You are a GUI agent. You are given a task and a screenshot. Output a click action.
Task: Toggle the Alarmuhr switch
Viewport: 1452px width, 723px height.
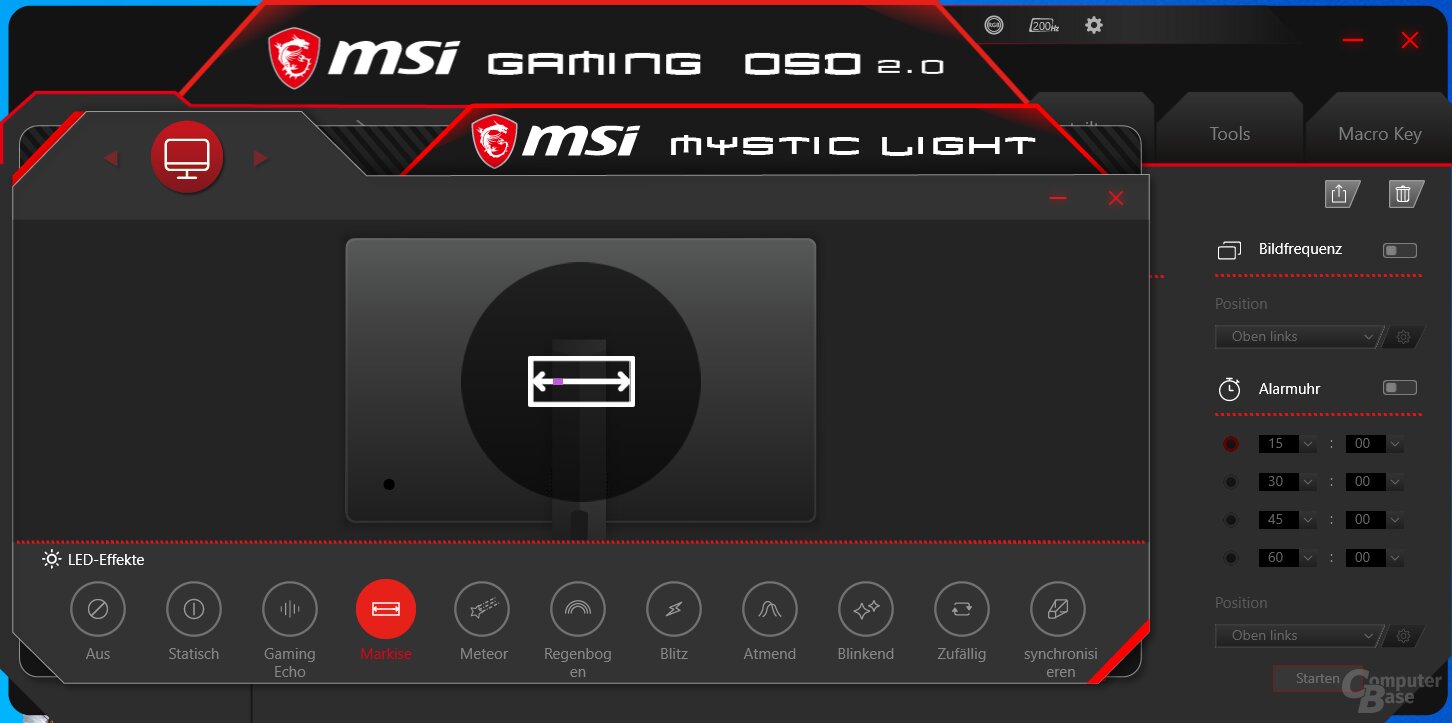coord(1400,388)
